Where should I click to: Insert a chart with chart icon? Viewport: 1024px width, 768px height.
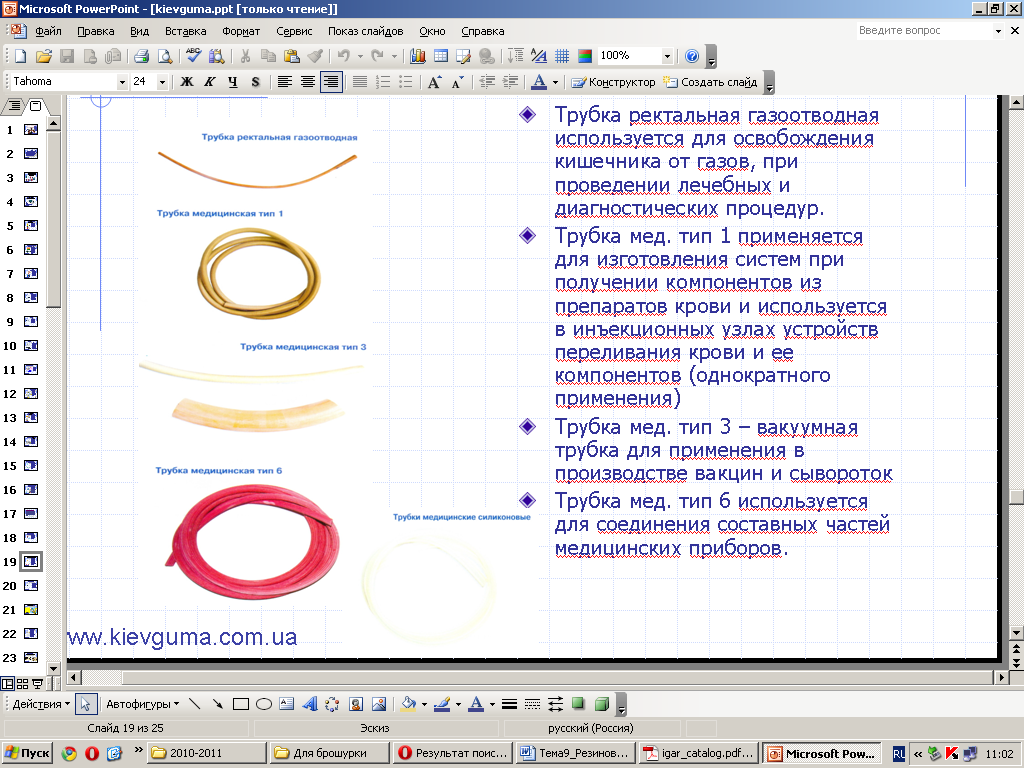click(417, 56)
